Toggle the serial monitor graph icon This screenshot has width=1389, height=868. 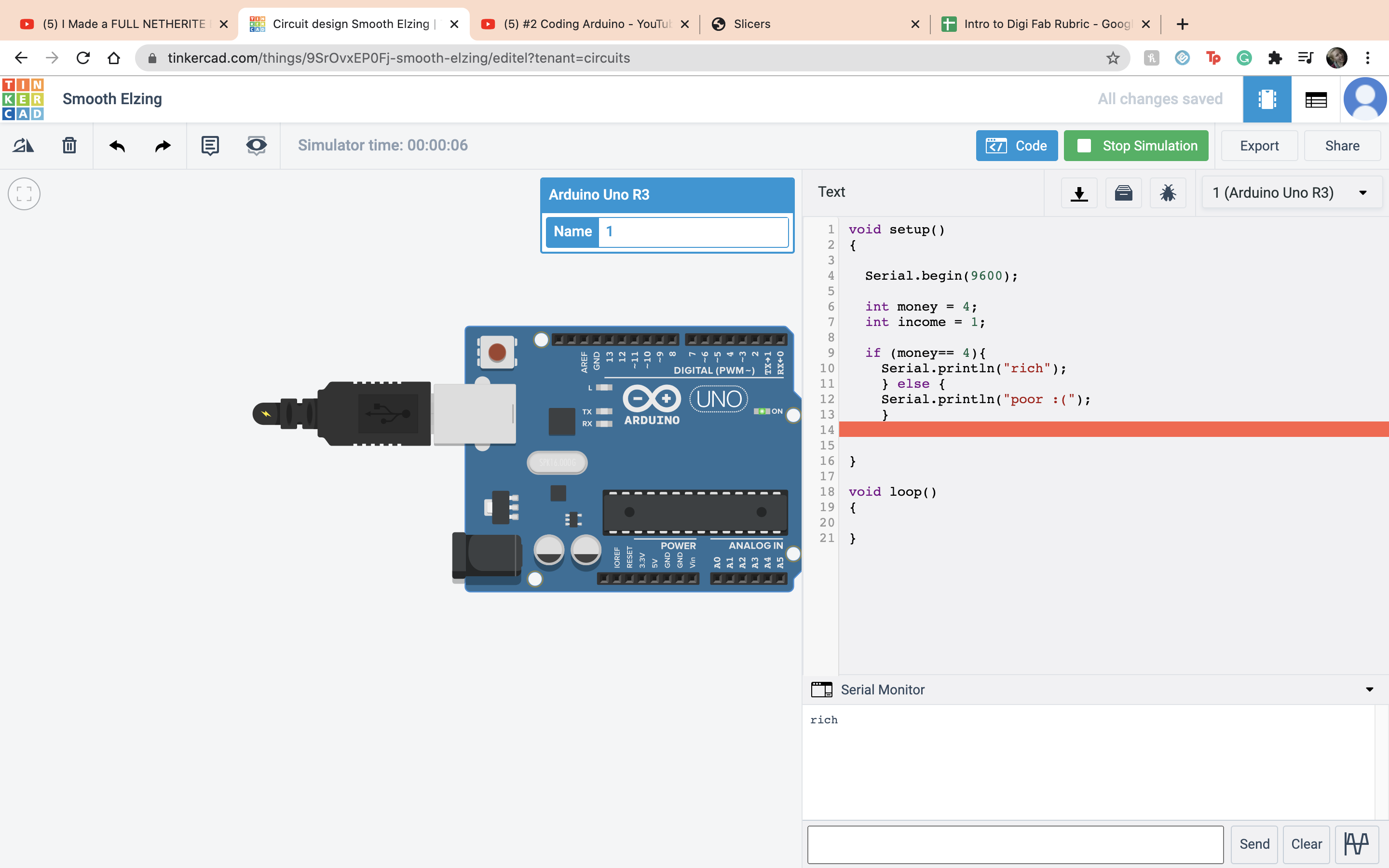point(1357,844)
